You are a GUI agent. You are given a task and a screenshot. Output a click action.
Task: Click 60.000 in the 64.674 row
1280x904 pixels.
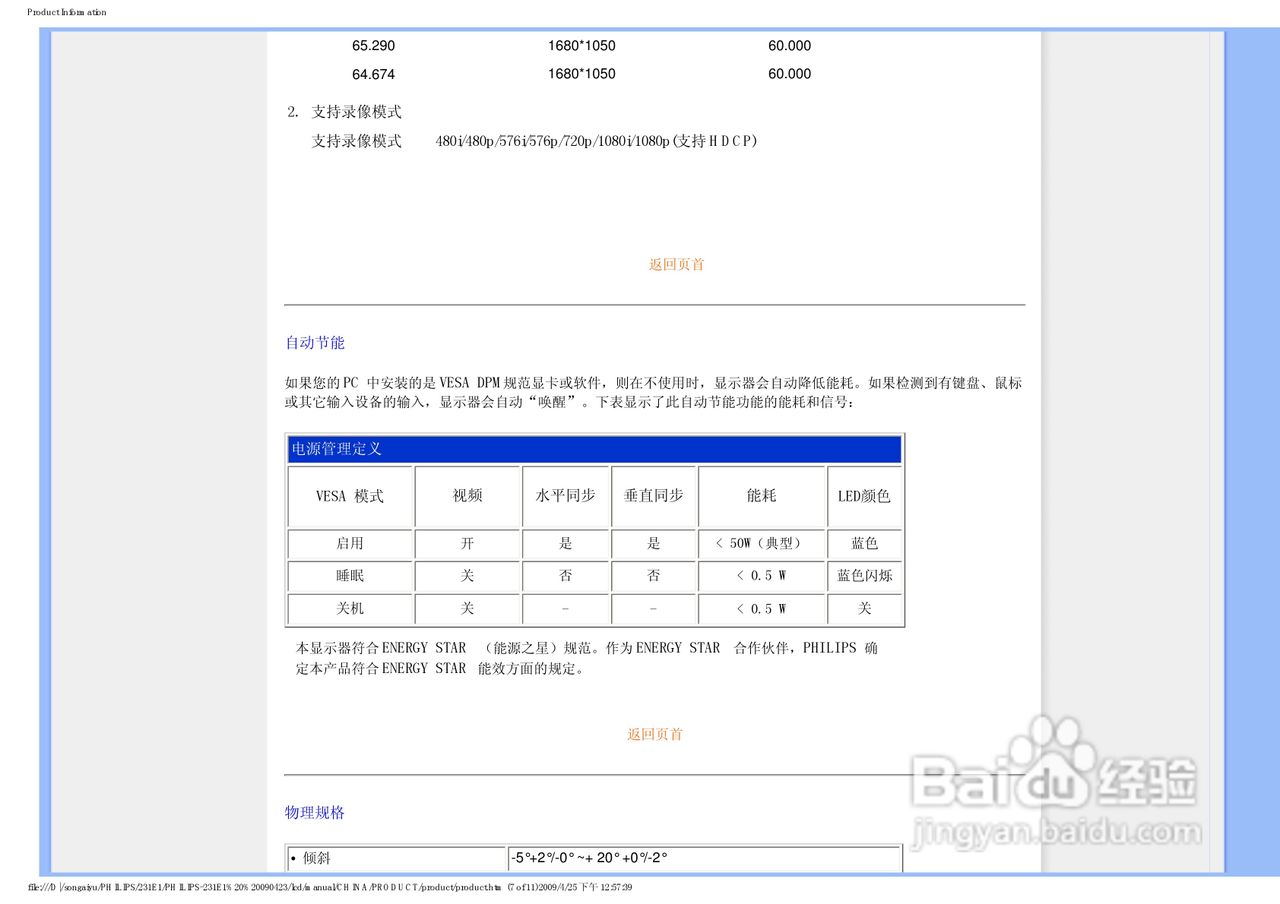click(x=790, y=74)
